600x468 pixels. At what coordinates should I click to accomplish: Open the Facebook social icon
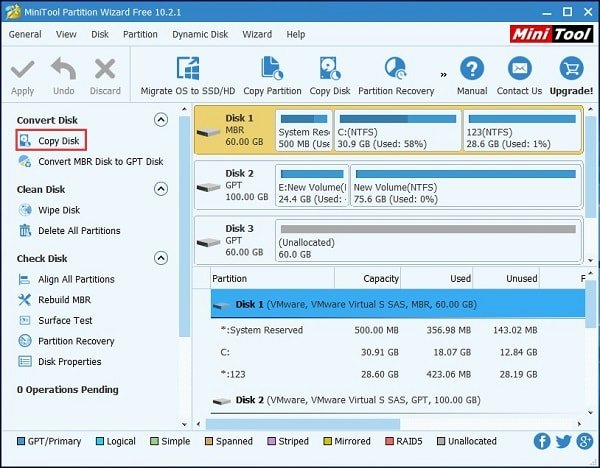(542, 441)
